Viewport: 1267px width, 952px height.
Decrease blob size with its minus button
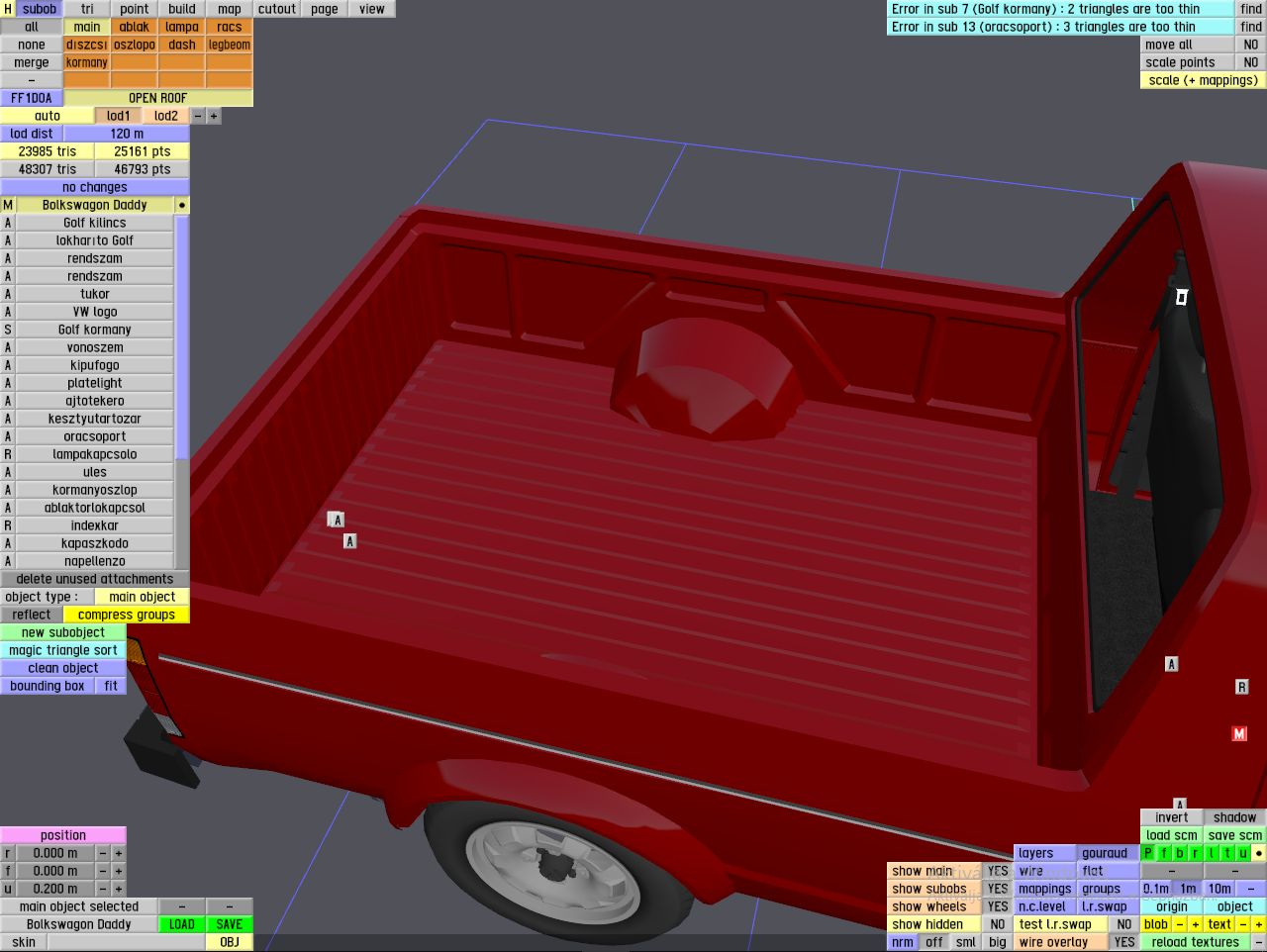pyautogui.click(x=1180, y=924)
